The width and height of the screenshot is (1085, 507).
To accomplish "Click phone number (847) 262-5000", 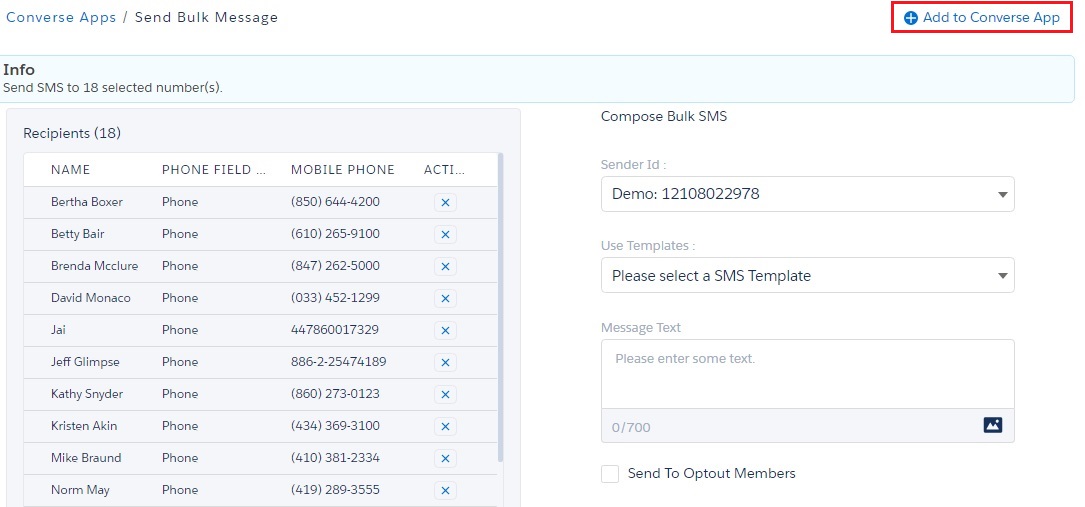I will 336,266.
